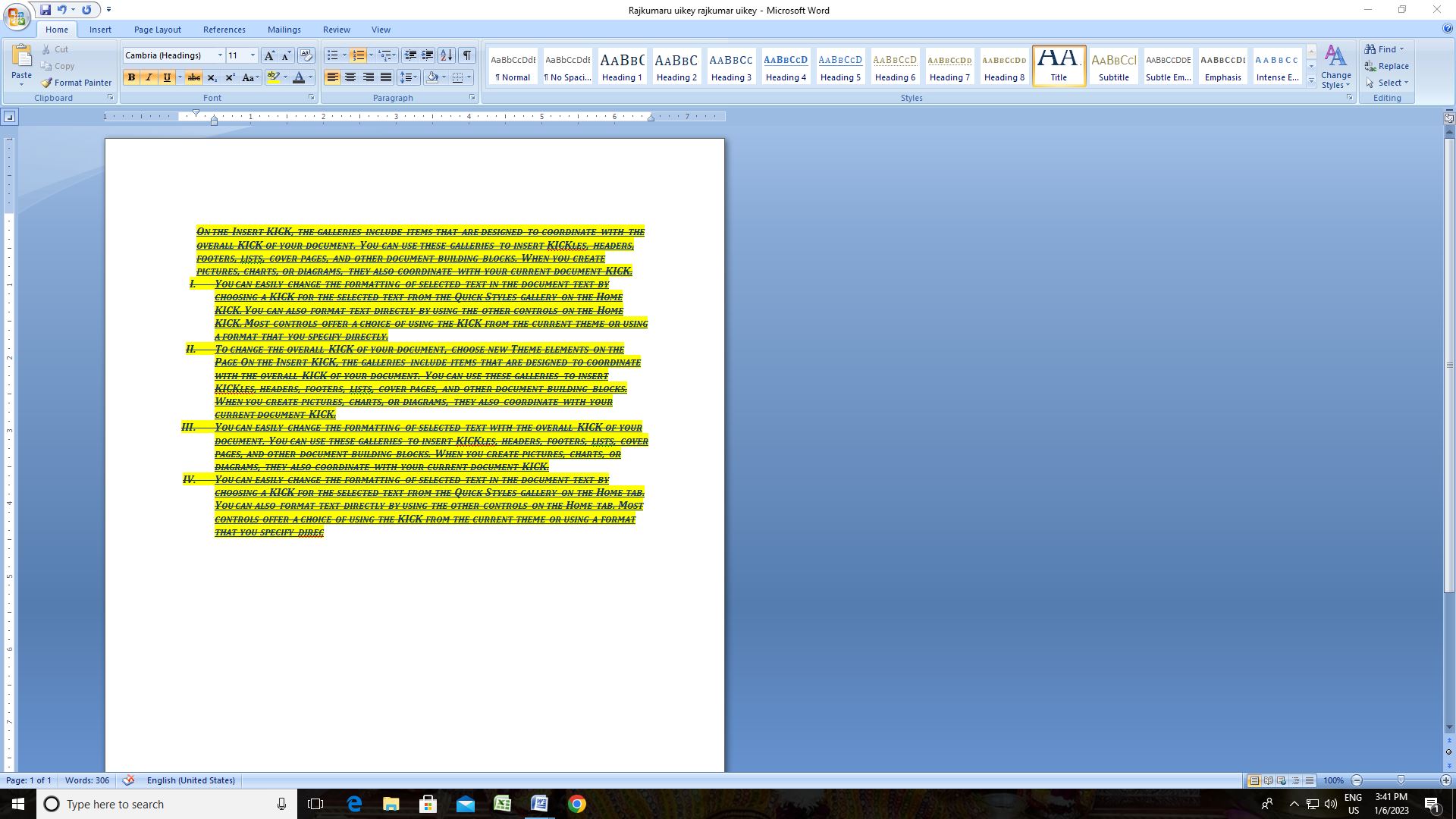Center align the paragraph text

[350, 77]
